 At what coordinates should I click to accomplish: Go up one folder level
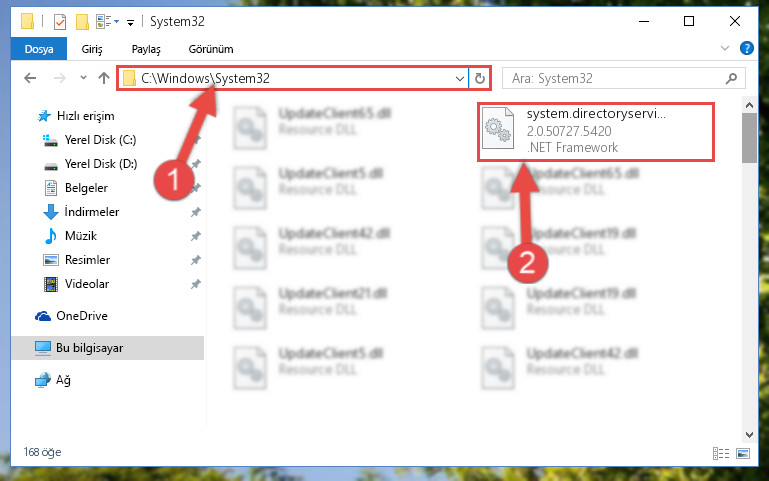(103, 78)
